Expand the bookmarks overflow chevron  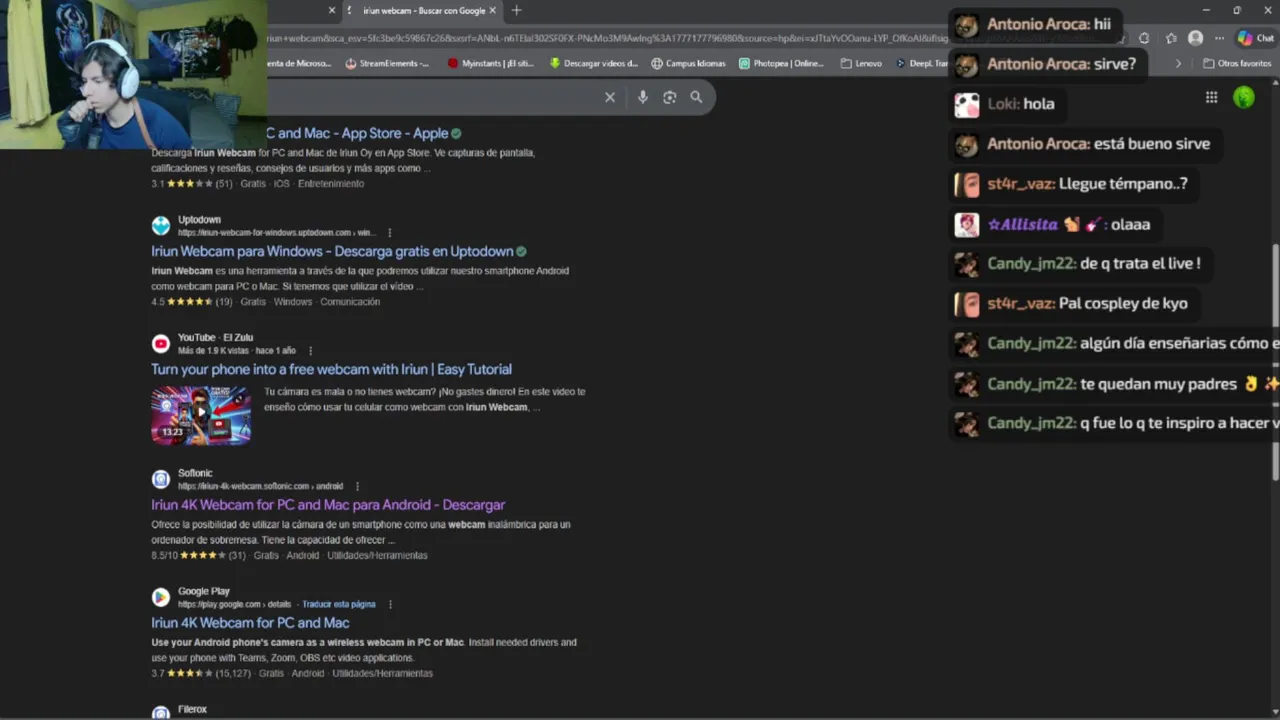(x=1178, y=63)
